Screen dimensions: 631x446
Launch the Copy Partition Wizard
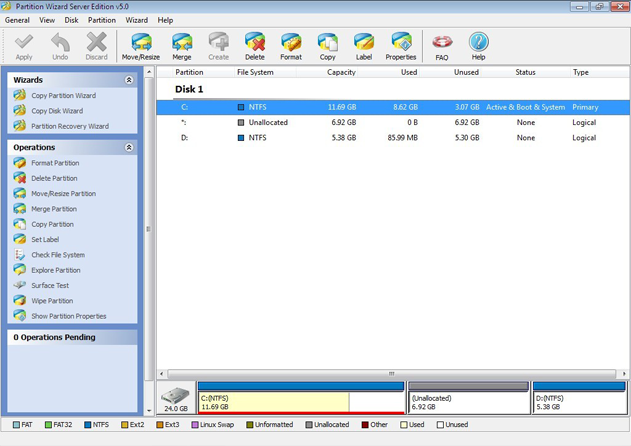[x=63, y=96]
